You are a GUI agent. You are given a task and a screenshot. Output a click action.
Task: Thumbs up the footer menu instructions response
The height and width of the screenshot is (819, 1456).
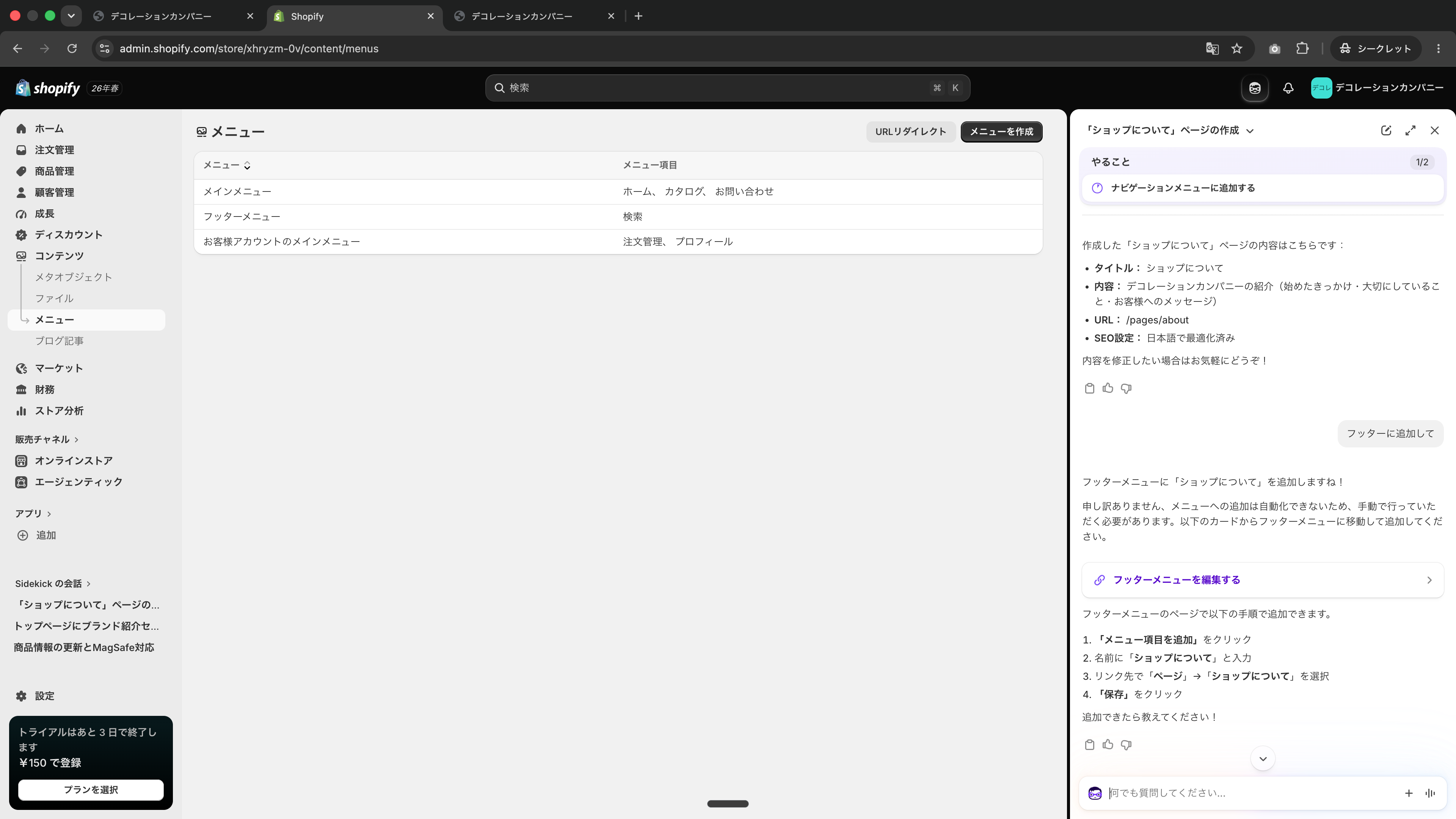coord(1108,745)
